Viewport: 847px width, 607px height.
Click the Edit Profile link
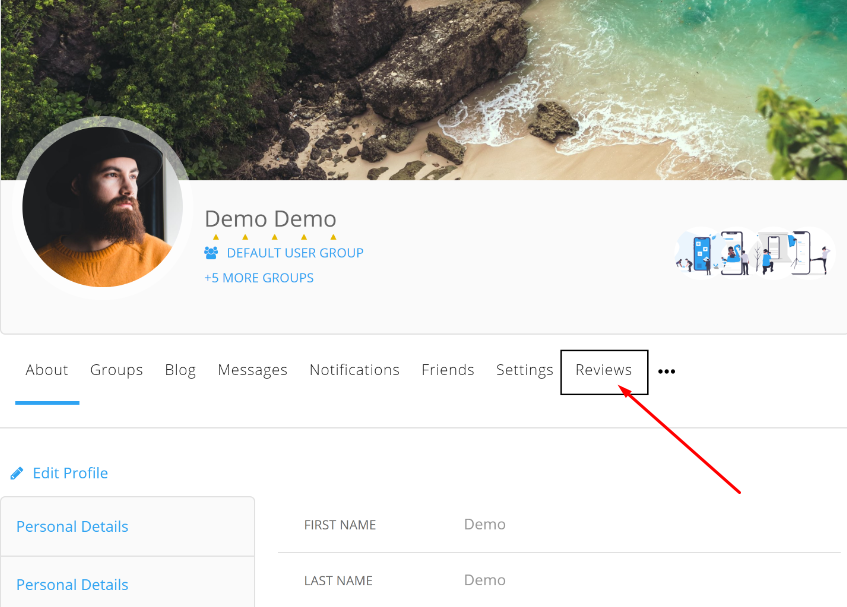(70, 473)
